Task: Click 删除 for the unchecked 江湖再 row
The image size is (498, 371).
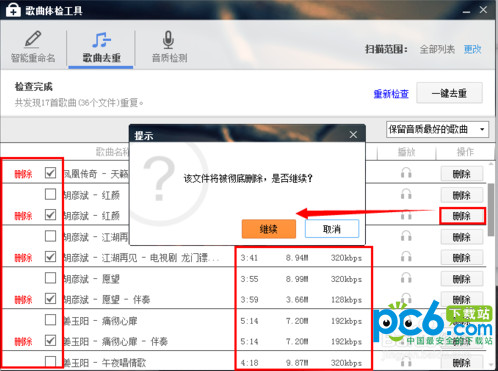Action: [x=461, y=237]
